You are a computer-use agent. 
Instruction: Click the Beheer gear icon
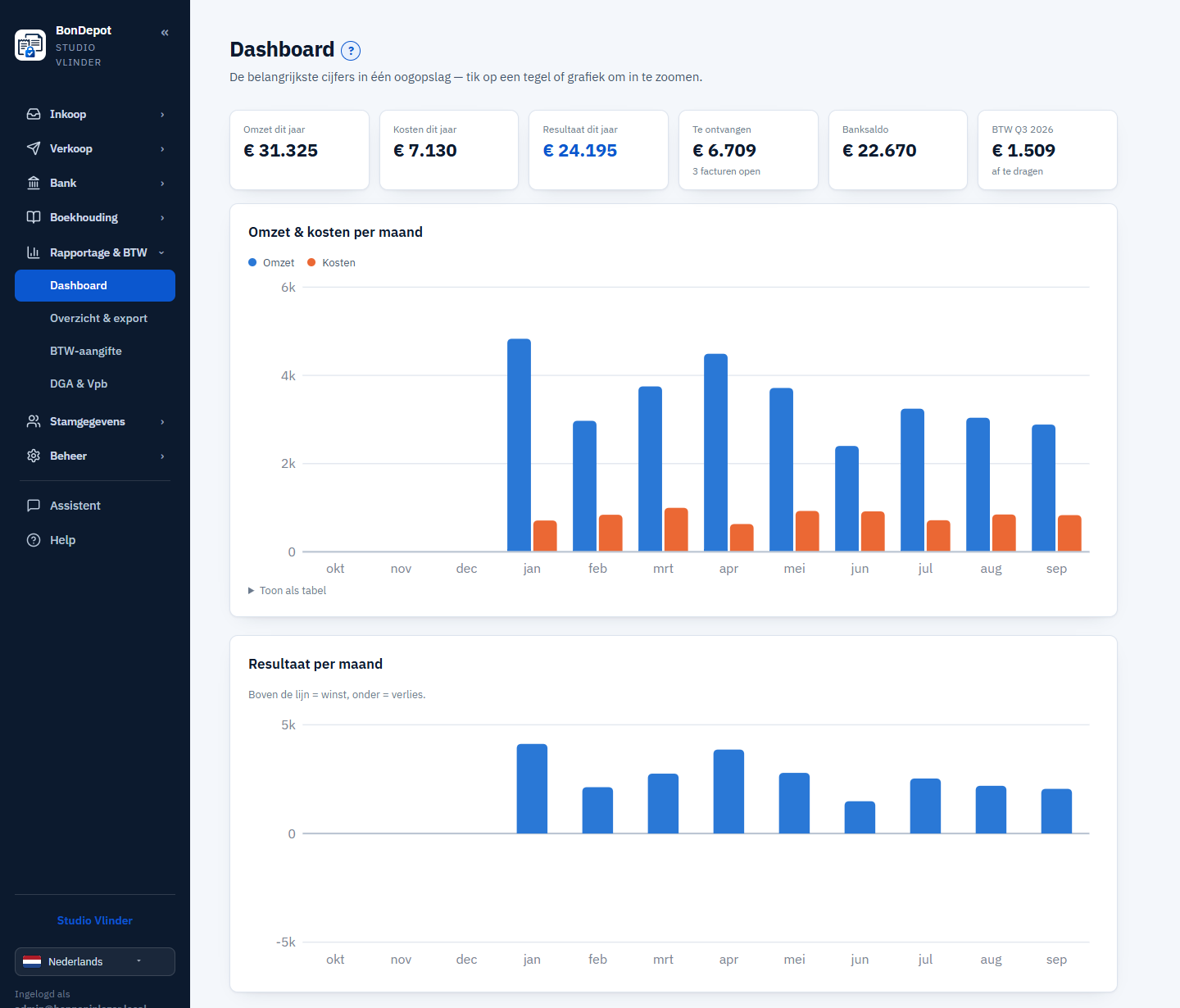[34, 456]
